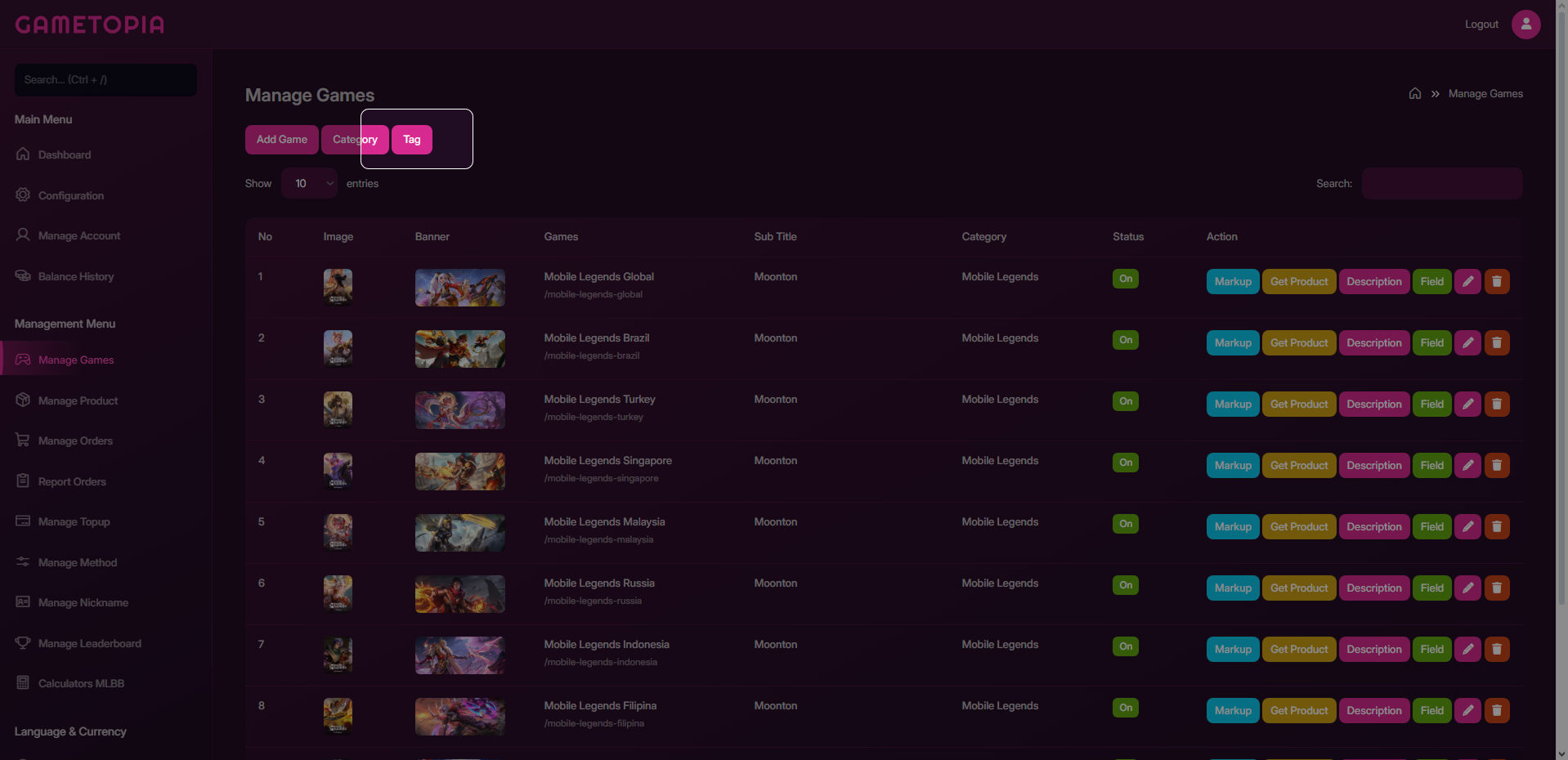Click the home breadcrumb icon
The image size is (1568, 760).
(x=1415, y=93)
